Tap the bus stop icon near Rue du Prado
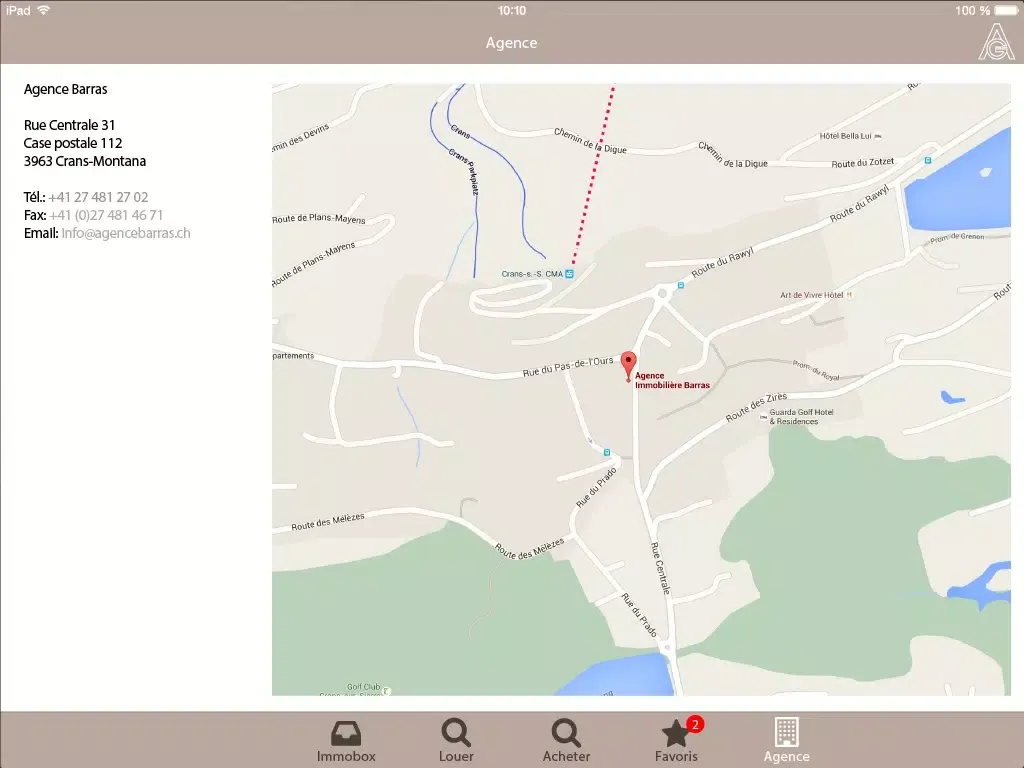Screen dimensions: 1024x768 click(607, 452)
